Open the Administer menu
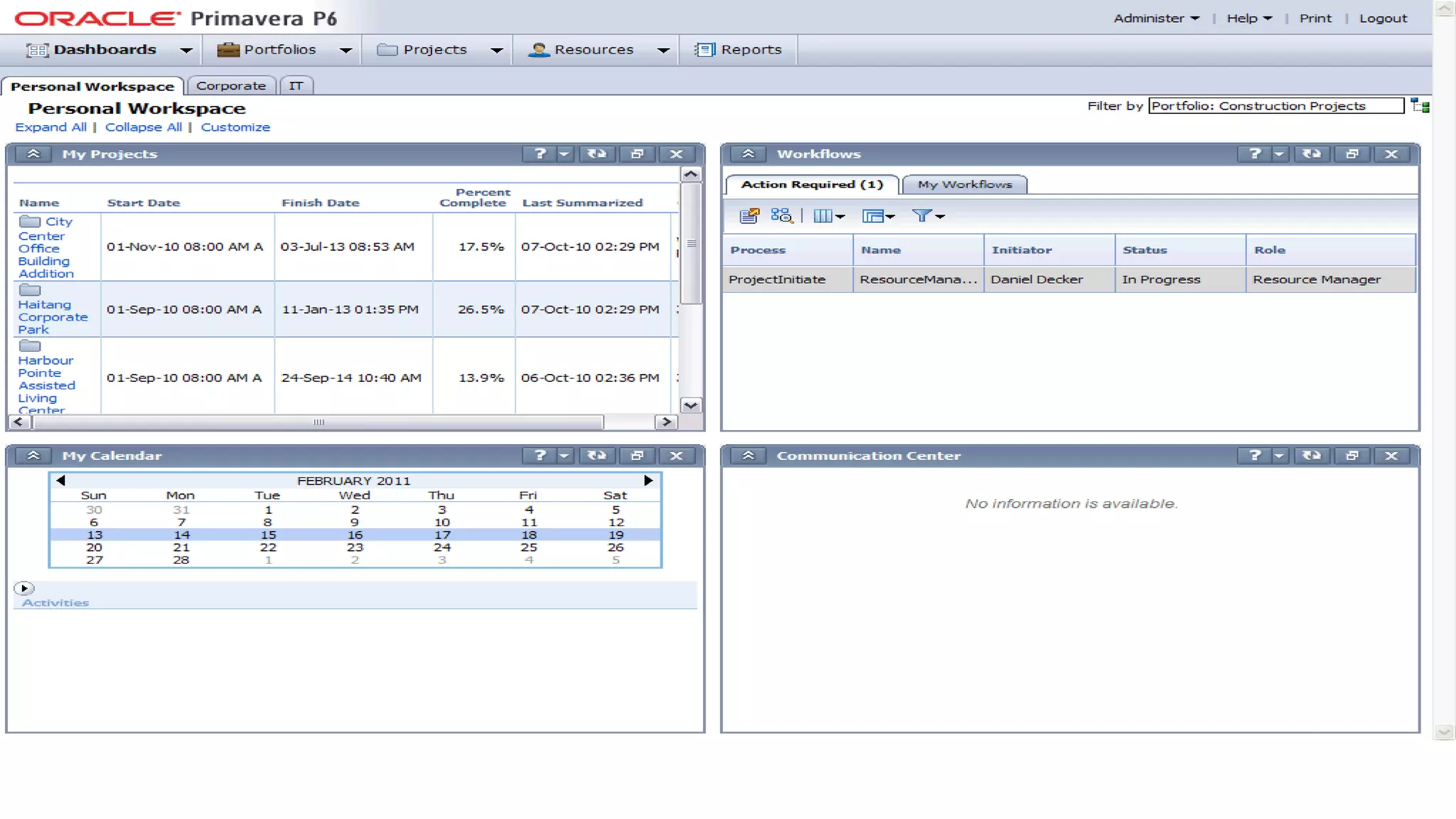Viewport: 1456px width, 819px height. click(x=1156, y=18)
